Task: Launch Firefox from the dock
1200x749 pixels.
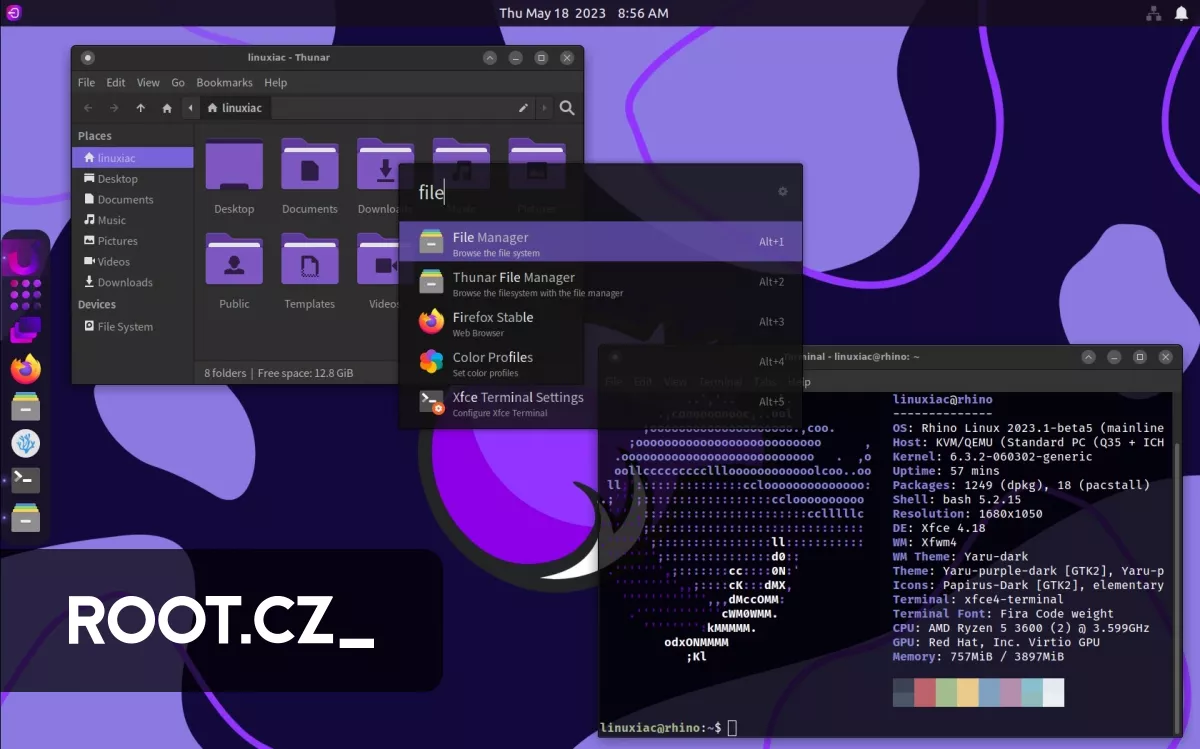Action: click(25, 369)
